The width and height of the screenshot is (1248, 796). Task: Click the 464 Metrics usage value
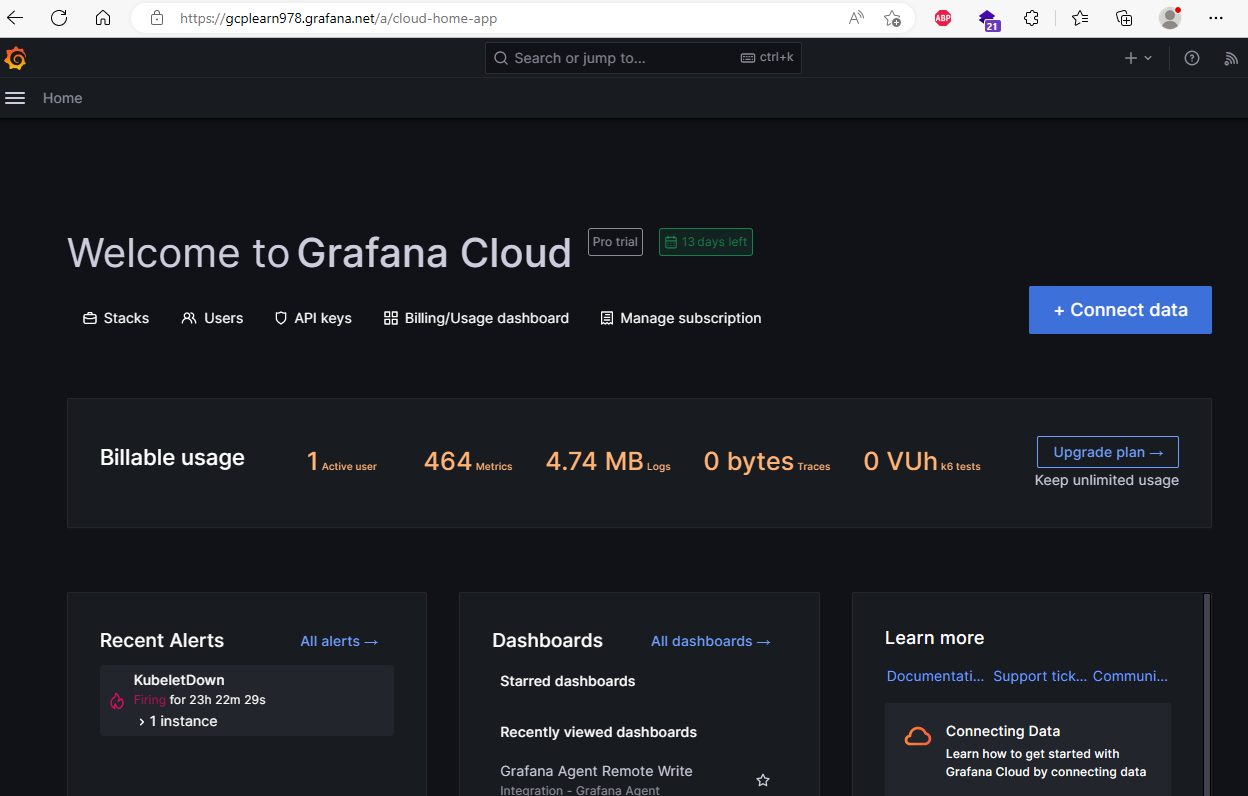(467, 462)
